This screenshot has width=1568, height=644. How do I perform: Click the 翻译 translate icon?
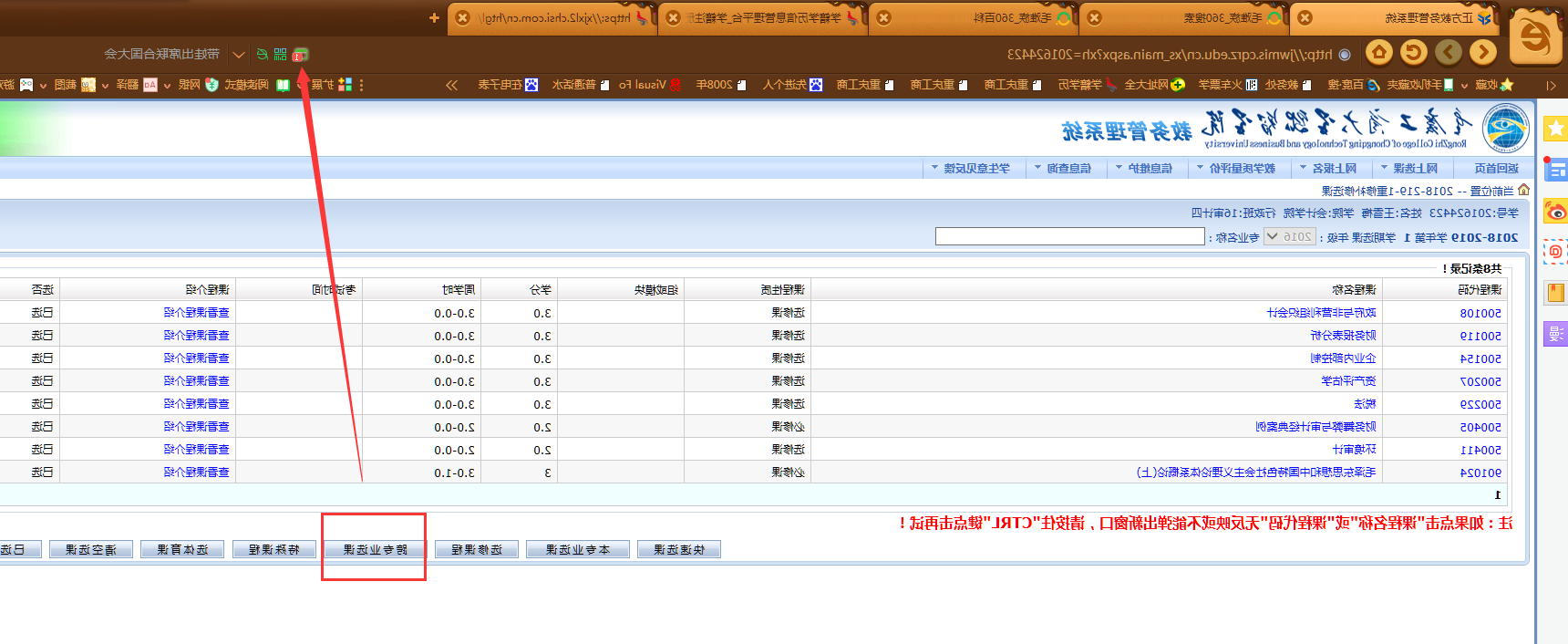150,85
